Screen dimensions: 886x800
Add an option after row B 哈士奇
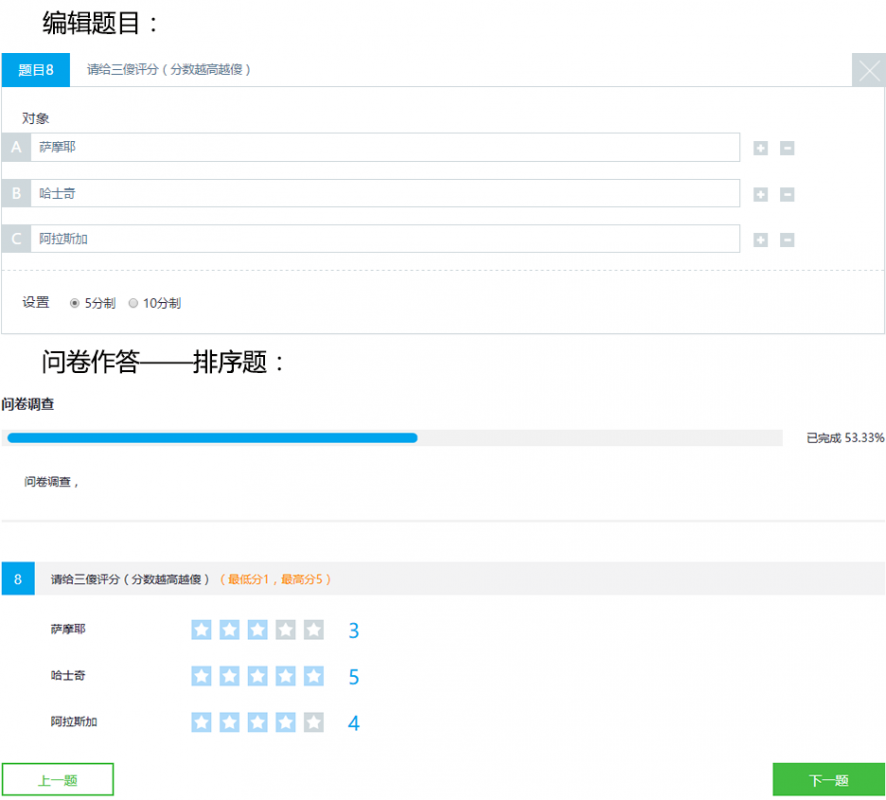pyautogui.click(x=761, y=194)
